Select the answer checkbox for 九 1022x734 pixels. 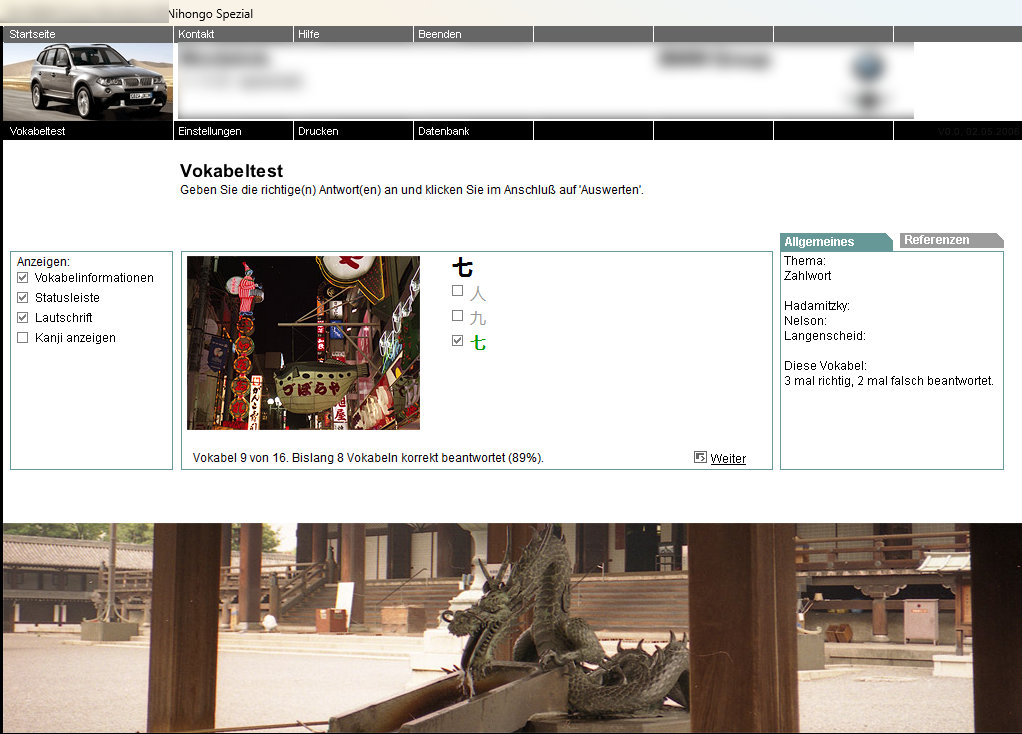pyautogui.click(x=458, y=316)
